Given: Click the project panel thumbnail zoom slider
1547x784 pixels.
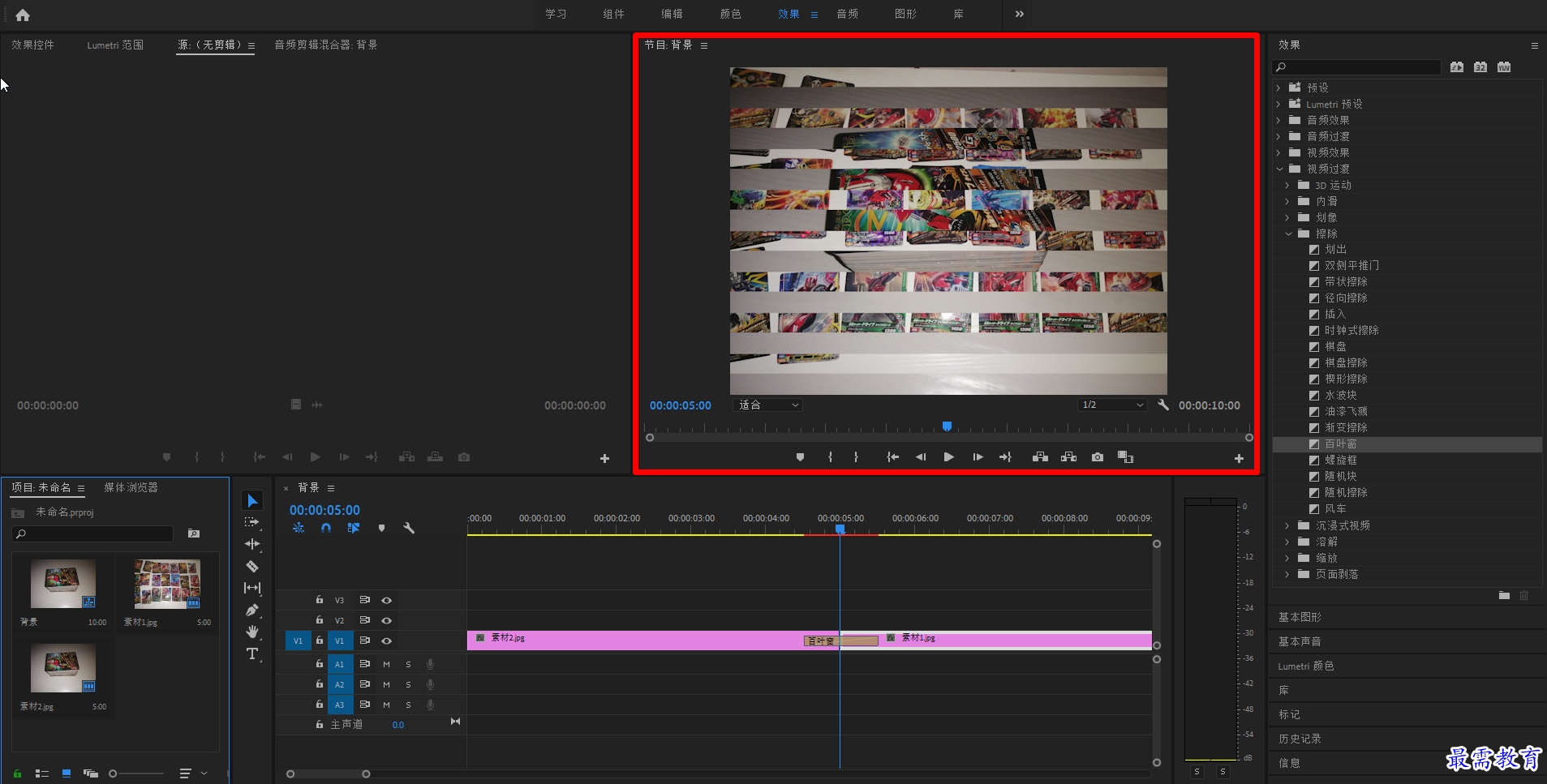Looking at the screenshot, I should (137, 773).
